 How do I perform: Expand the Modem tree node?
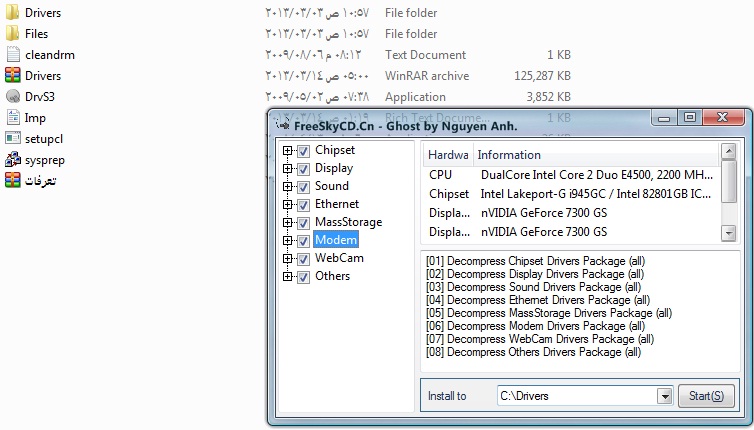[288, 240]
